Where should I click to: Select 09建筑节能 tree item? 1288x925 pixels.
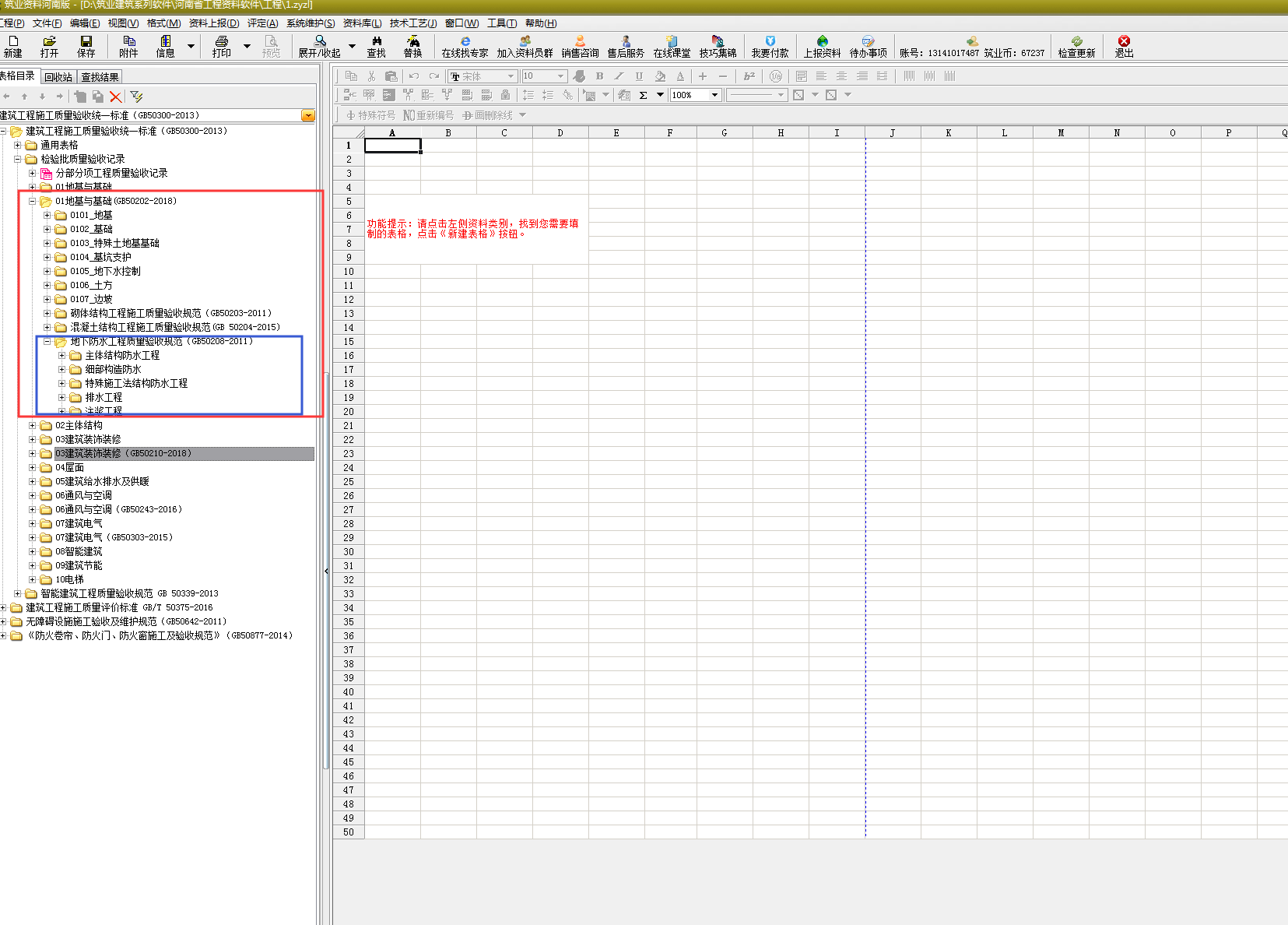79,565
